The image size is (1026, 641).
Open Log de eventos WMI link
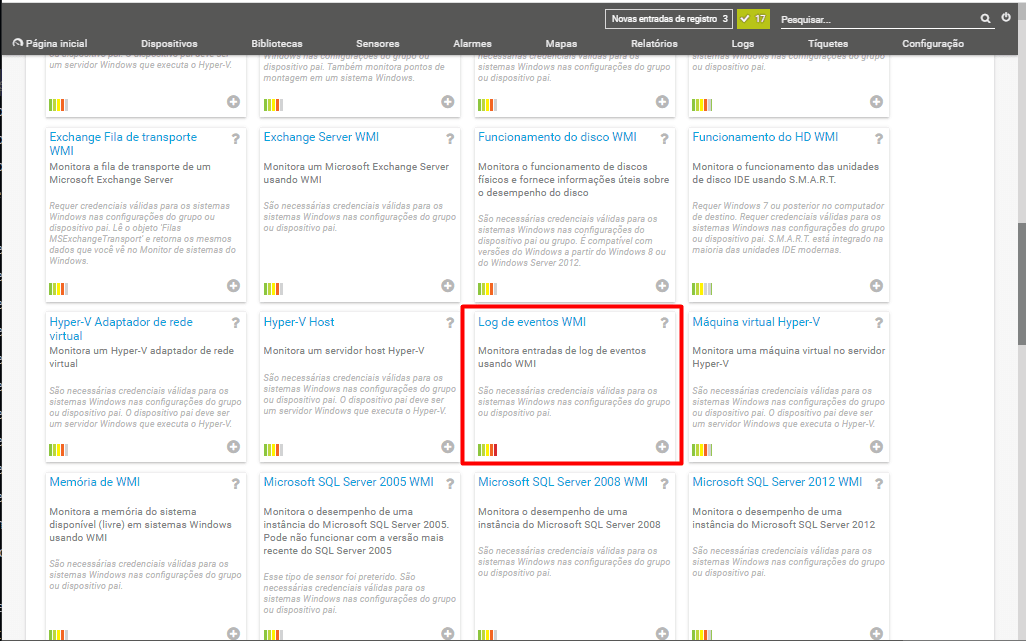click(x=531, y=322)
